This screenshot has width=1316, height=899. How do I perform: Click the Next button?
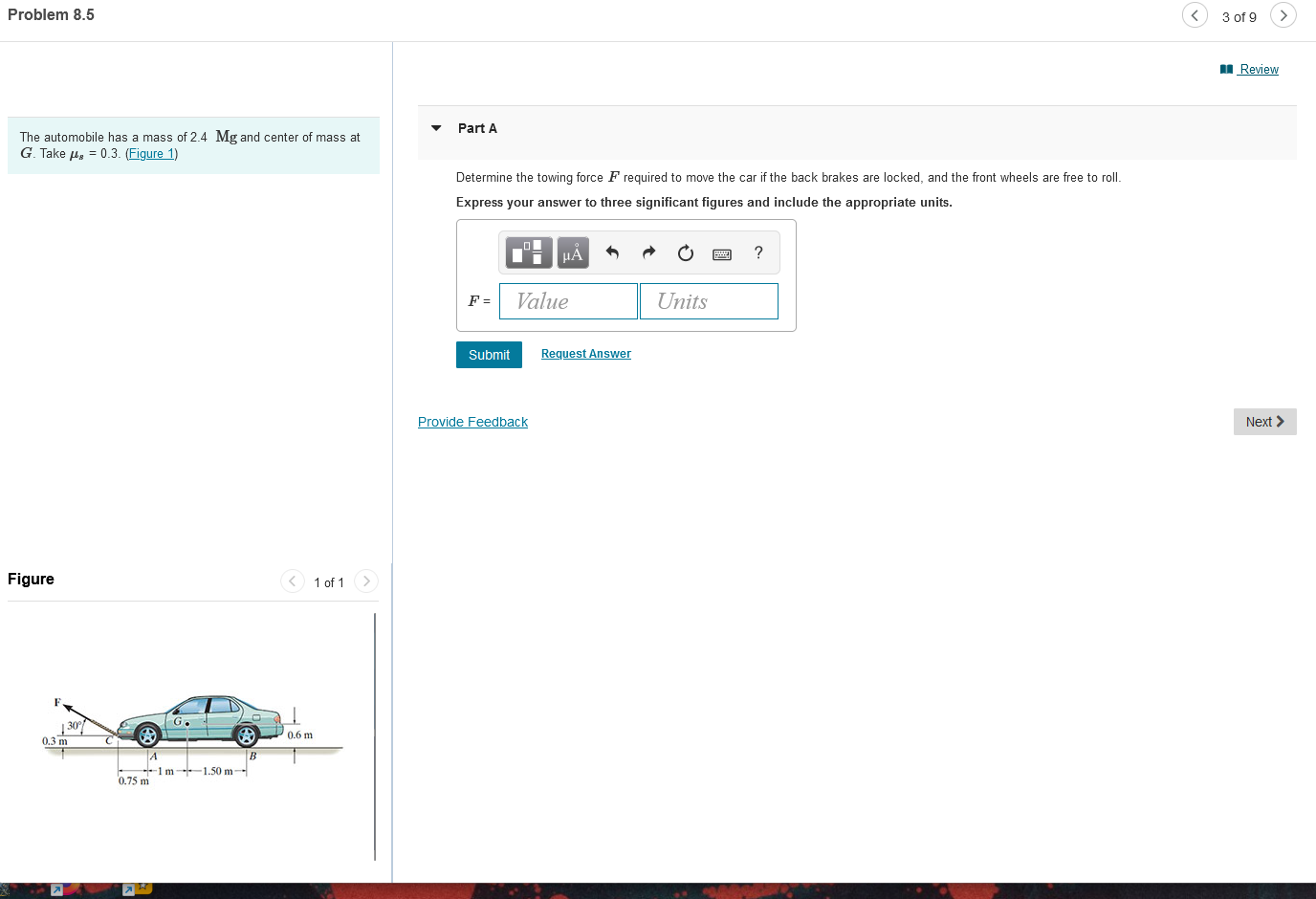(x=1264, y=421)
